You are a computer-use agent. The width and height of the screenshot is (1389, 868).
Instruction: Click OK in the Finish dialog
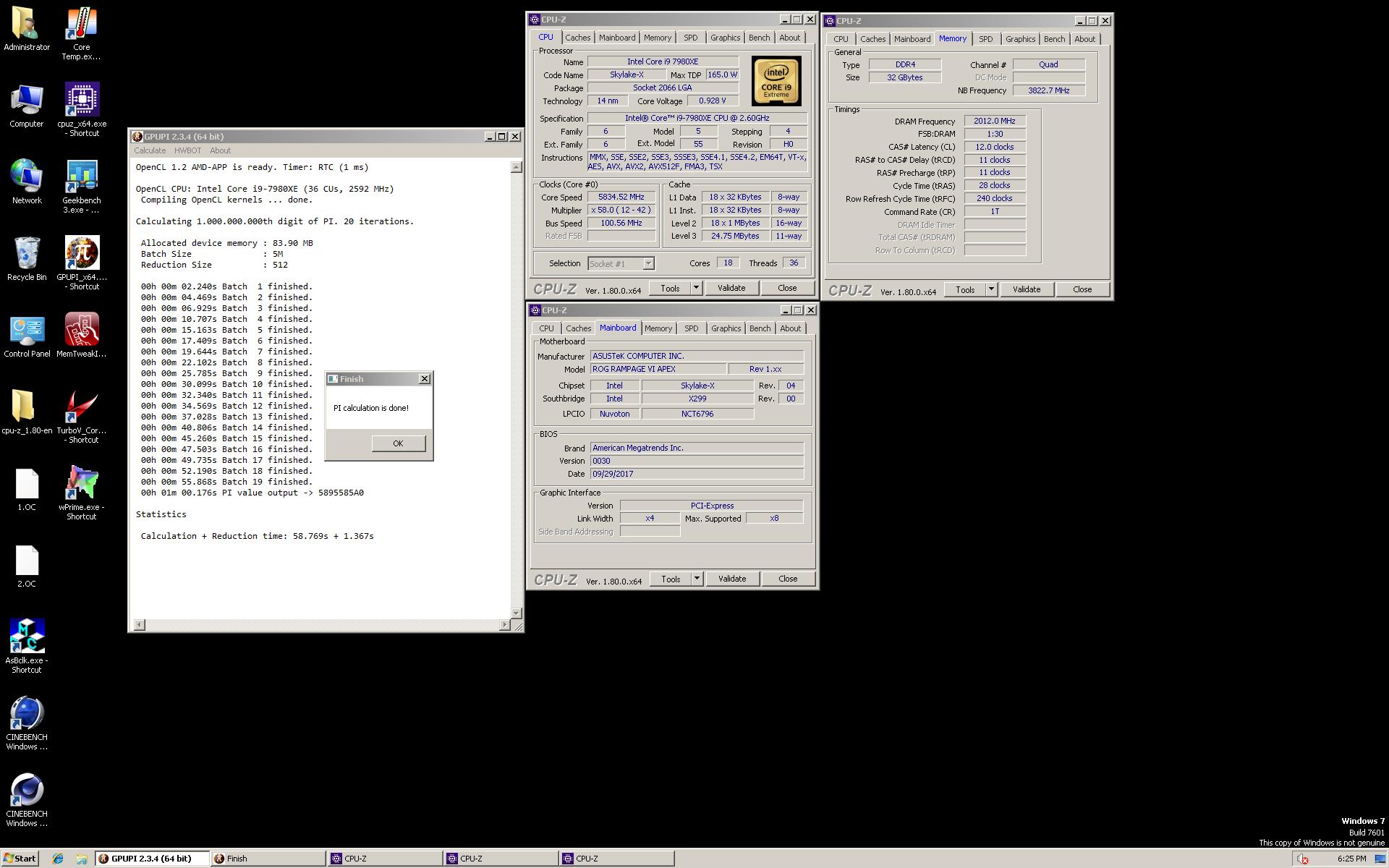coord(398,443)
